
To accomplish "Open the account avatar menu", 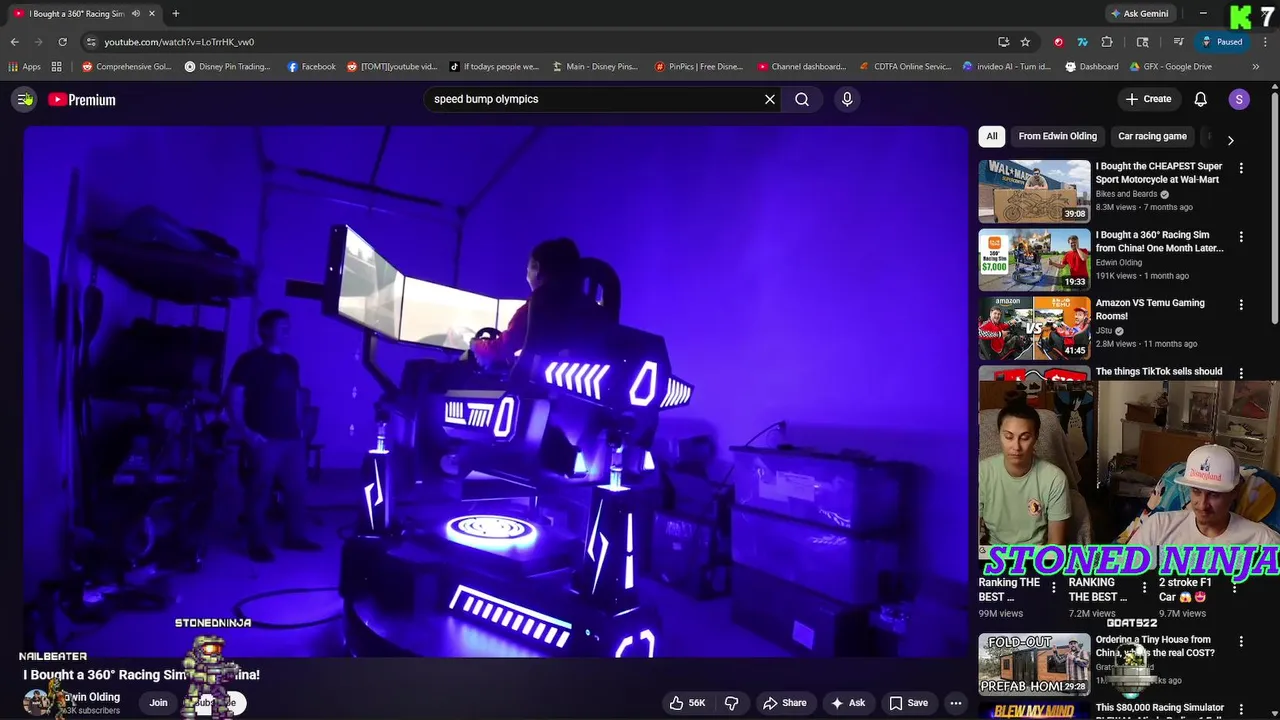I will pyautogui.click(x=1239, y=99).
